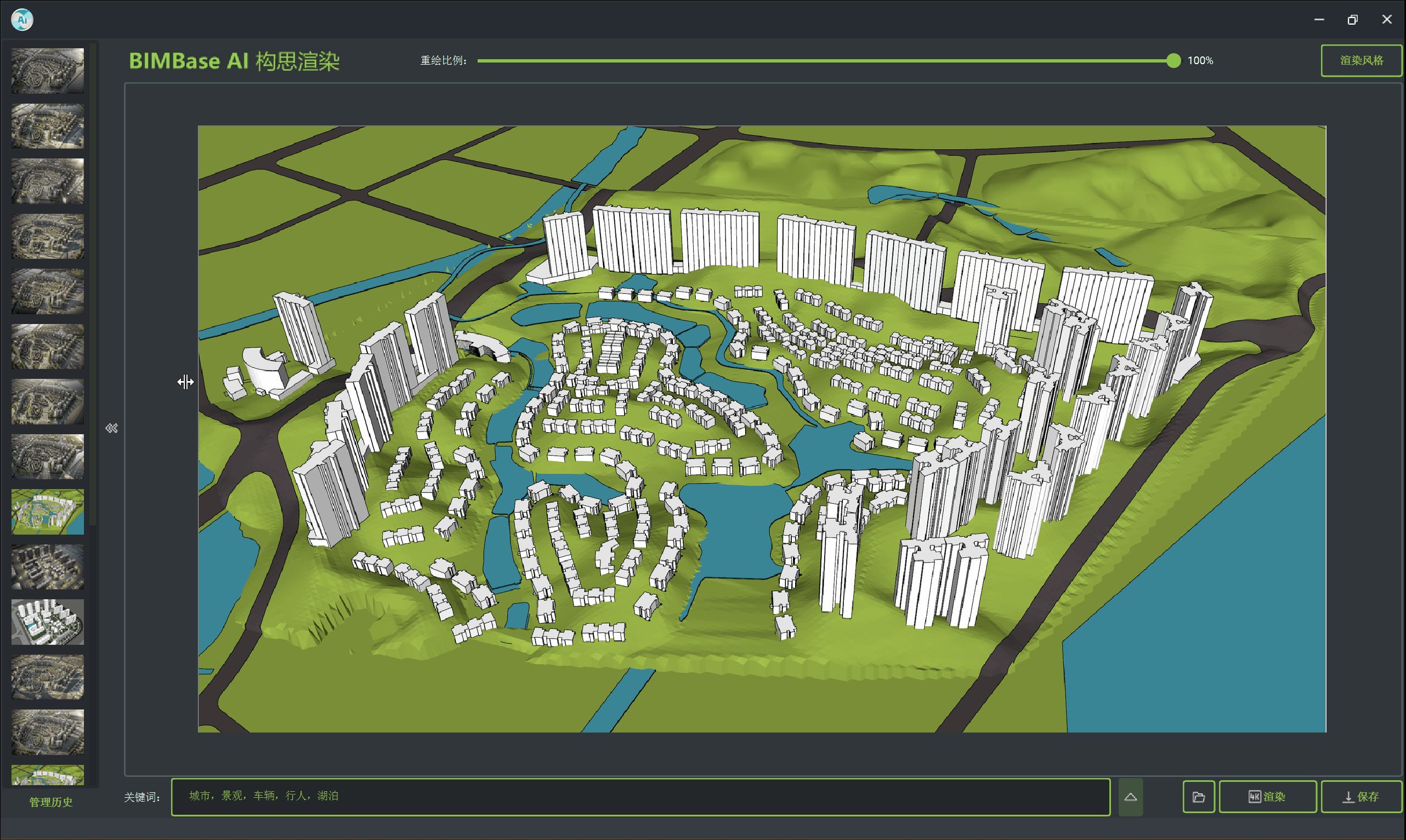
Task: Click the 重绘比例 slider handle at 100%
Action: point(1173,60)
